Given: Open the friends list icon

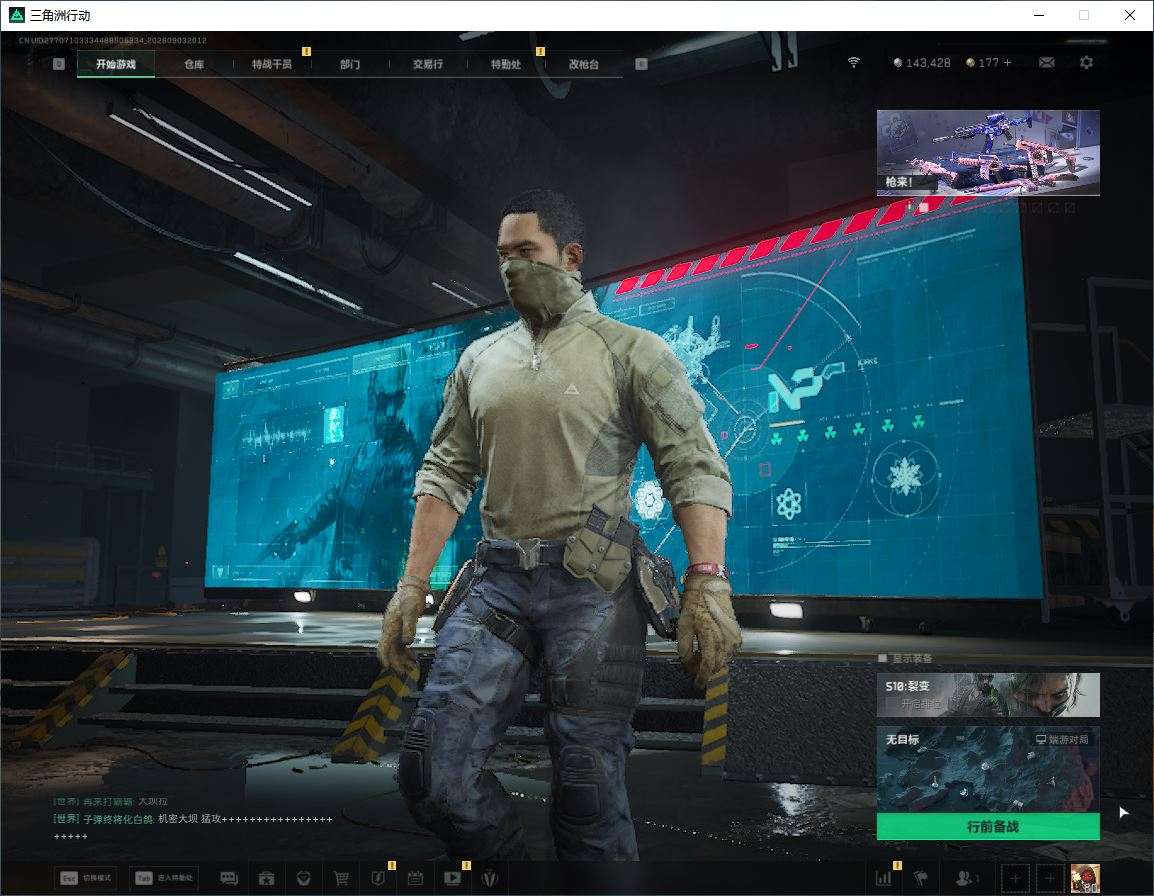Looking at the screenshot, I should (966, 878).
